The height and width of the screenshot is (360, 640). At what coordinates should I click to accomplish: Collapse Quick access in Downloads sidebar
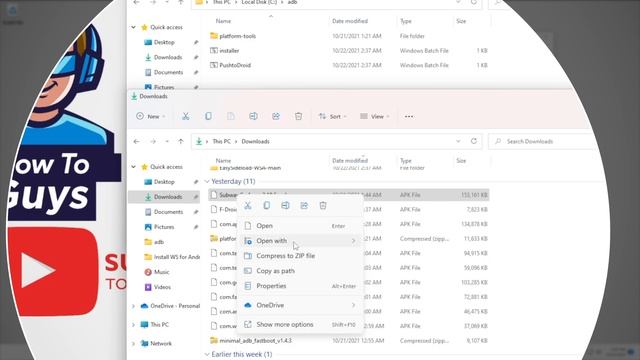point(133,167)
